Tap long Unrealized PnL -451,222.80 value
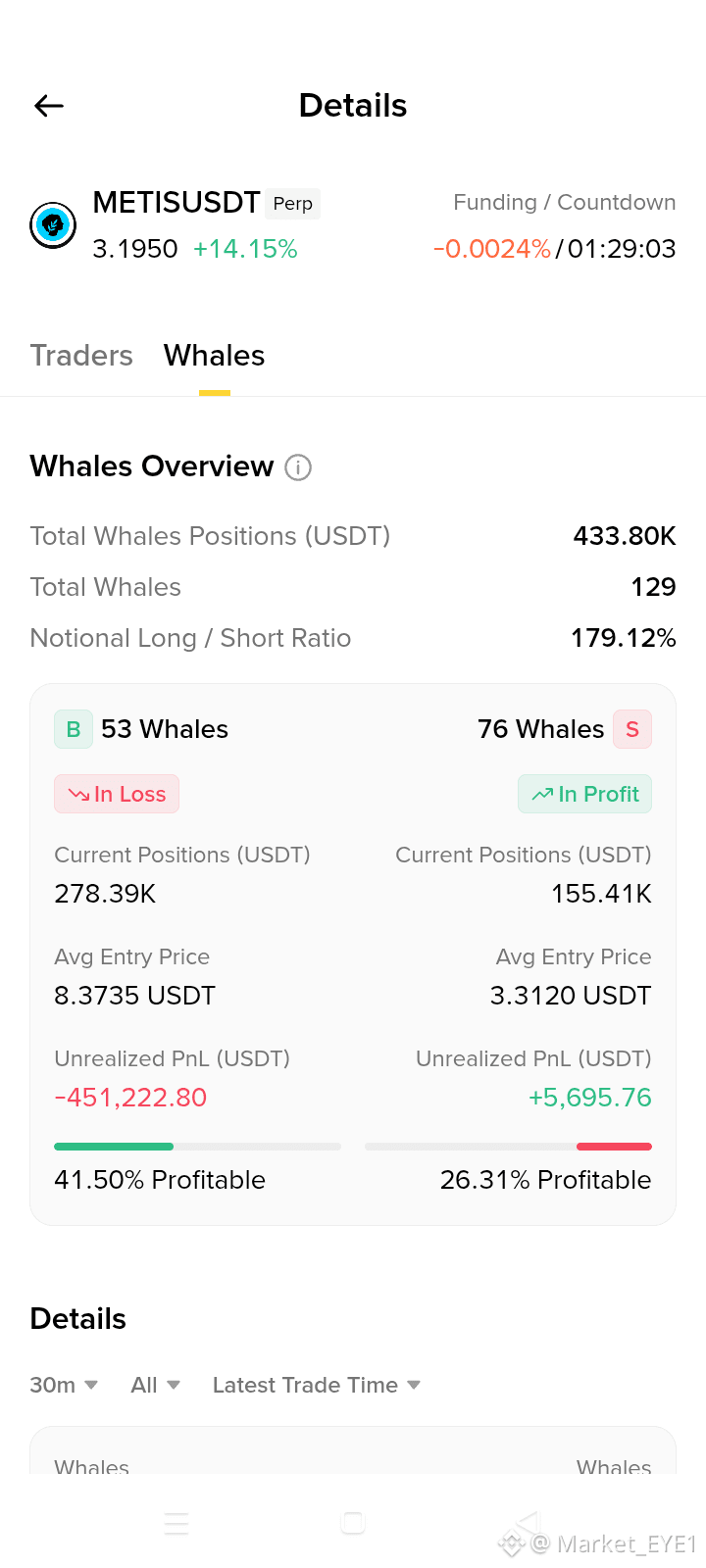 [x=130, y=1098]
